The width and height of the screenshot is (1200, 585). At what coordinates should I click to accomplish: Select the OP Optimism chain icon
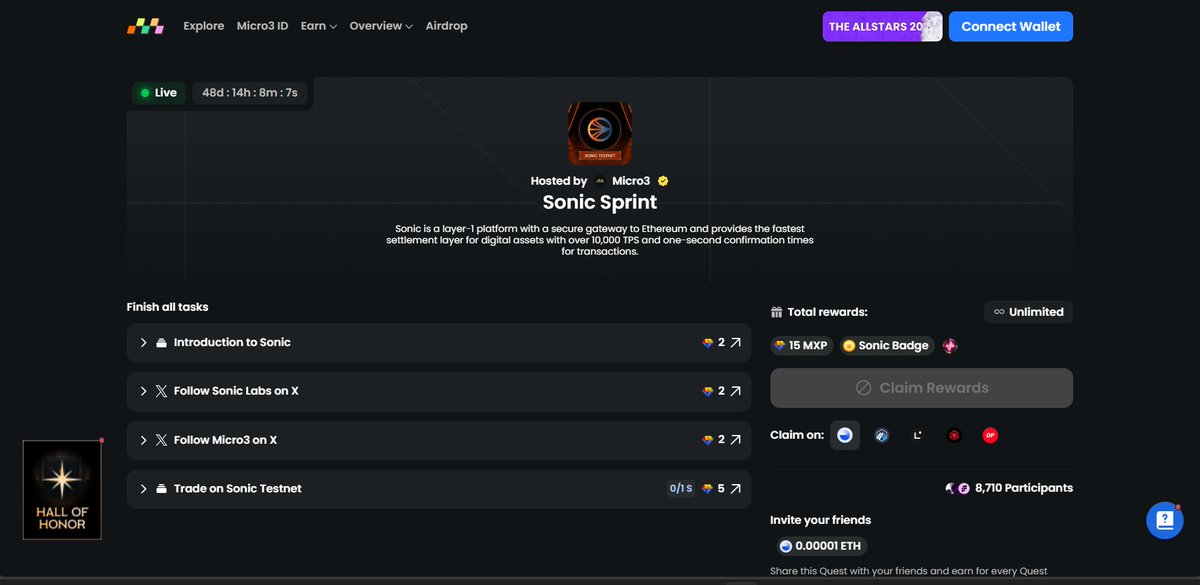(990, 436)
